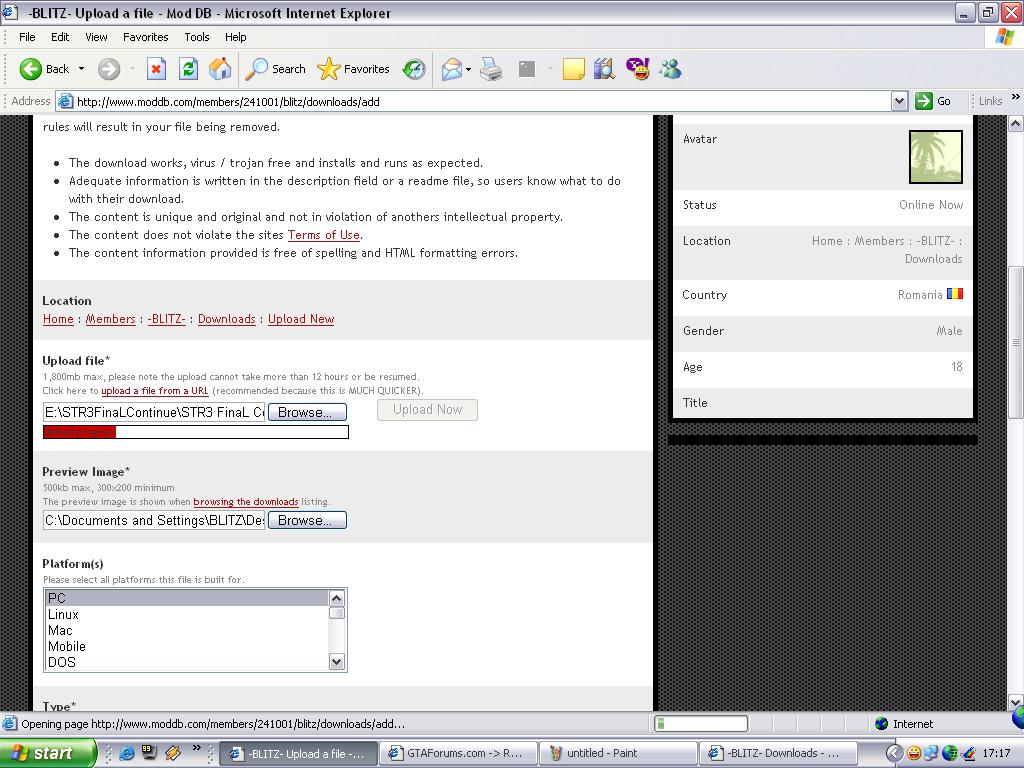This screenshot has height=768, width=1024.
Task: Open the Back button history dropdown
Action: [x=81, y=69]
